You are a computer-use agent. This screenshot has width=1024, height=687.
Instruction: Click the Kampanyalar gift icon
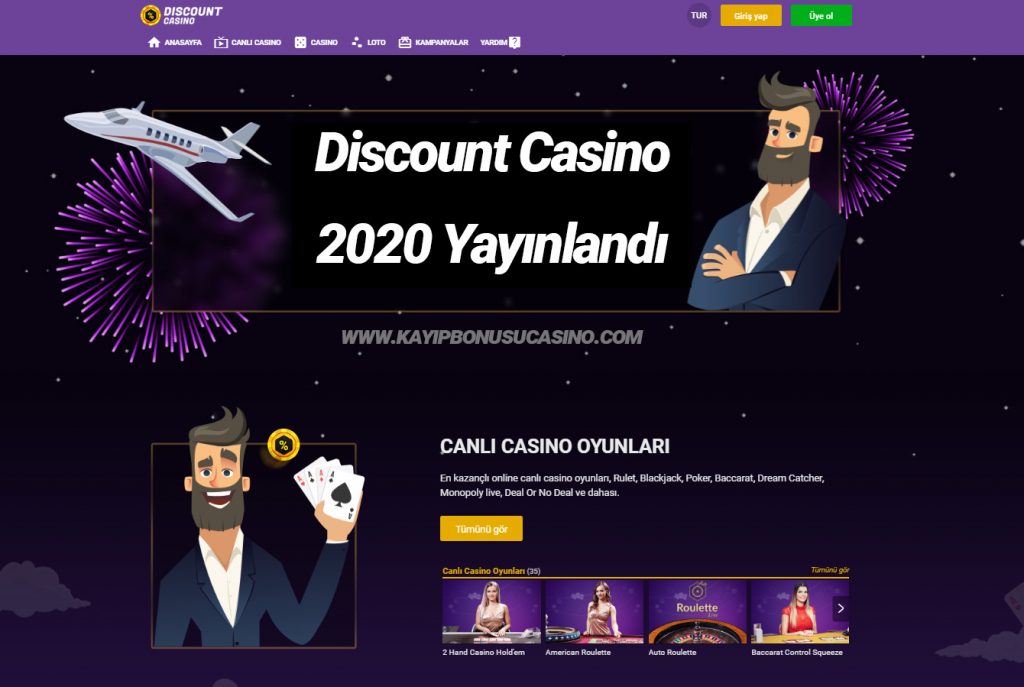click(x=405, y=42)
